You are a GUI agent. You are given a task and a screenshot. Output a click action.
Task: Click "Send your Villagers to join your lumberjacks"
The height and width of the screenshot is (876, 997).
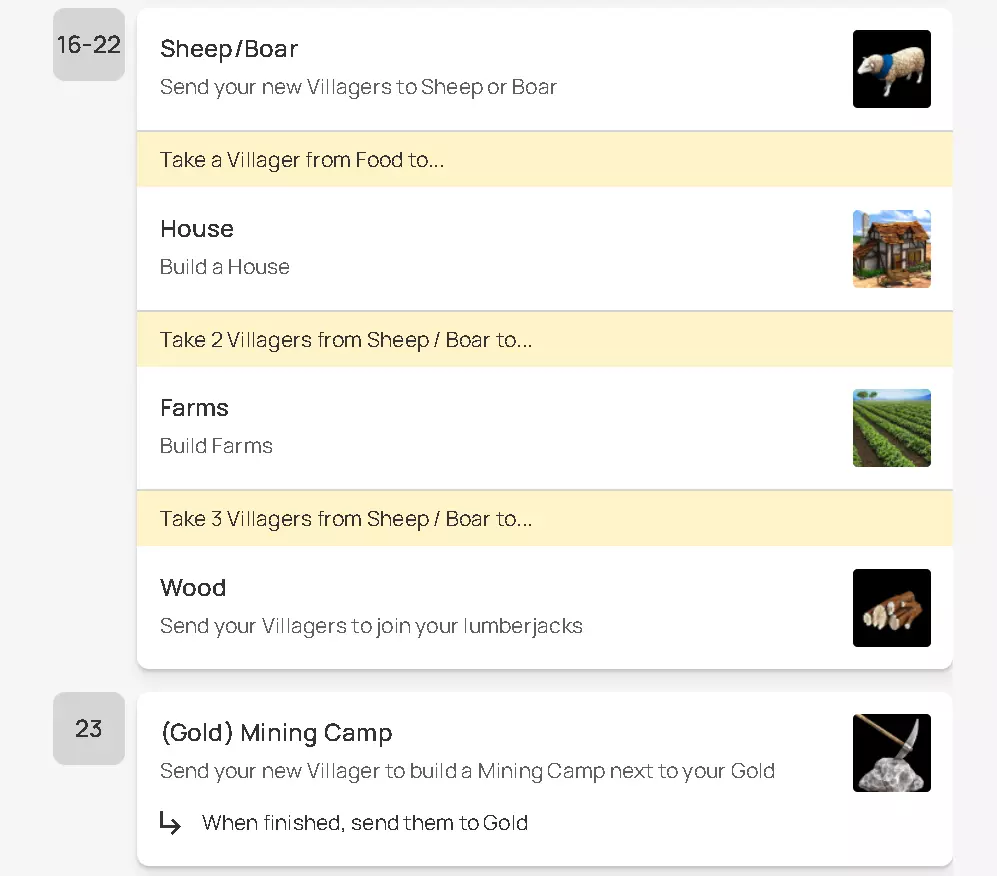pos(371,627)
